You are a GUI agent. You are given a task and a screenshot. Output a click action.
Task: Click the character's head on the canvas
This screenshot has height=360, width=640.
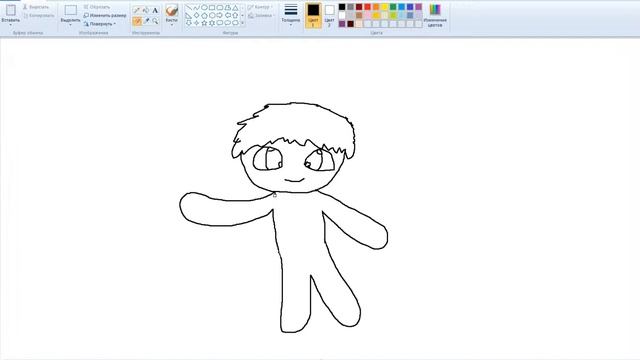(293, 148)
